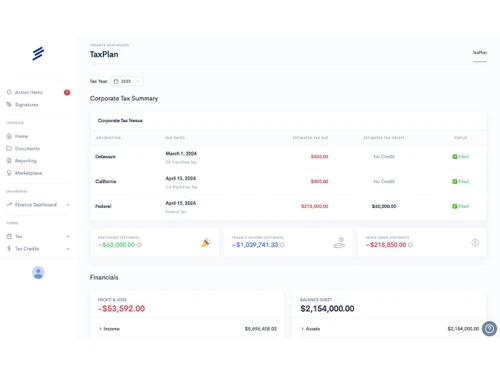
Task: Go to Signatures in the sidebar
Action: coord(26,105)
